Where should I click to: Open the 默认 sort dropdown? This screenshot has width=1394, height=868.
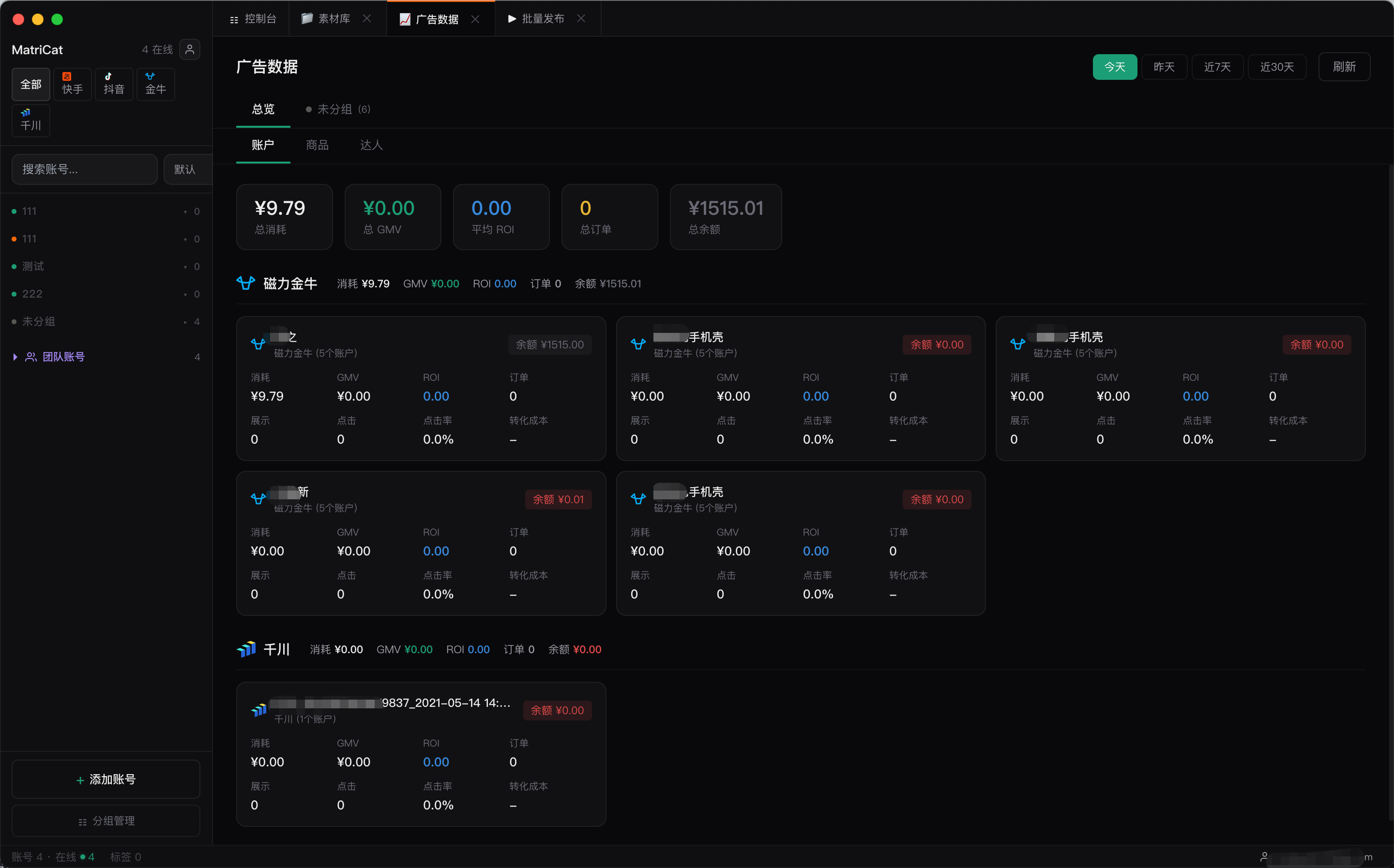coord(185,169)
